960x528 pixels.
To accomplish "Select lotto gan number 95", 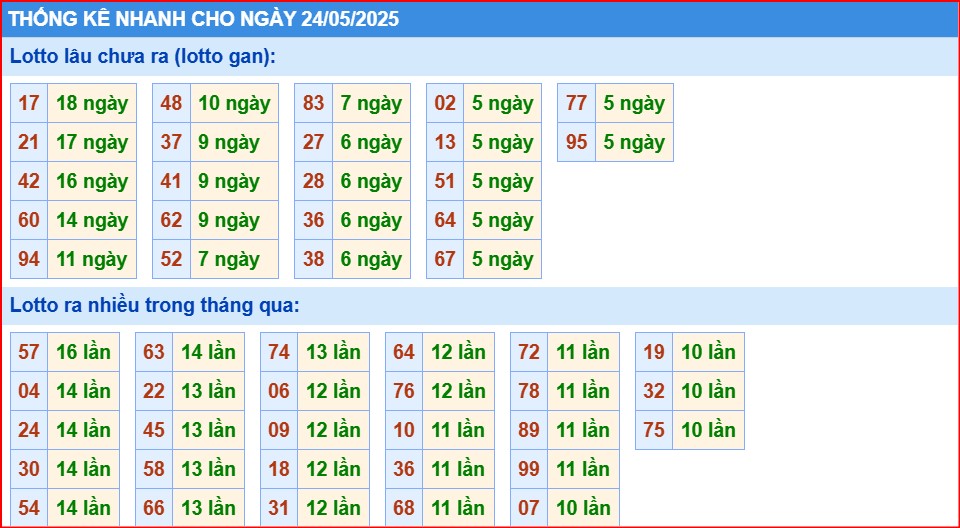I will pyautogui.click(x=577, y=142).
